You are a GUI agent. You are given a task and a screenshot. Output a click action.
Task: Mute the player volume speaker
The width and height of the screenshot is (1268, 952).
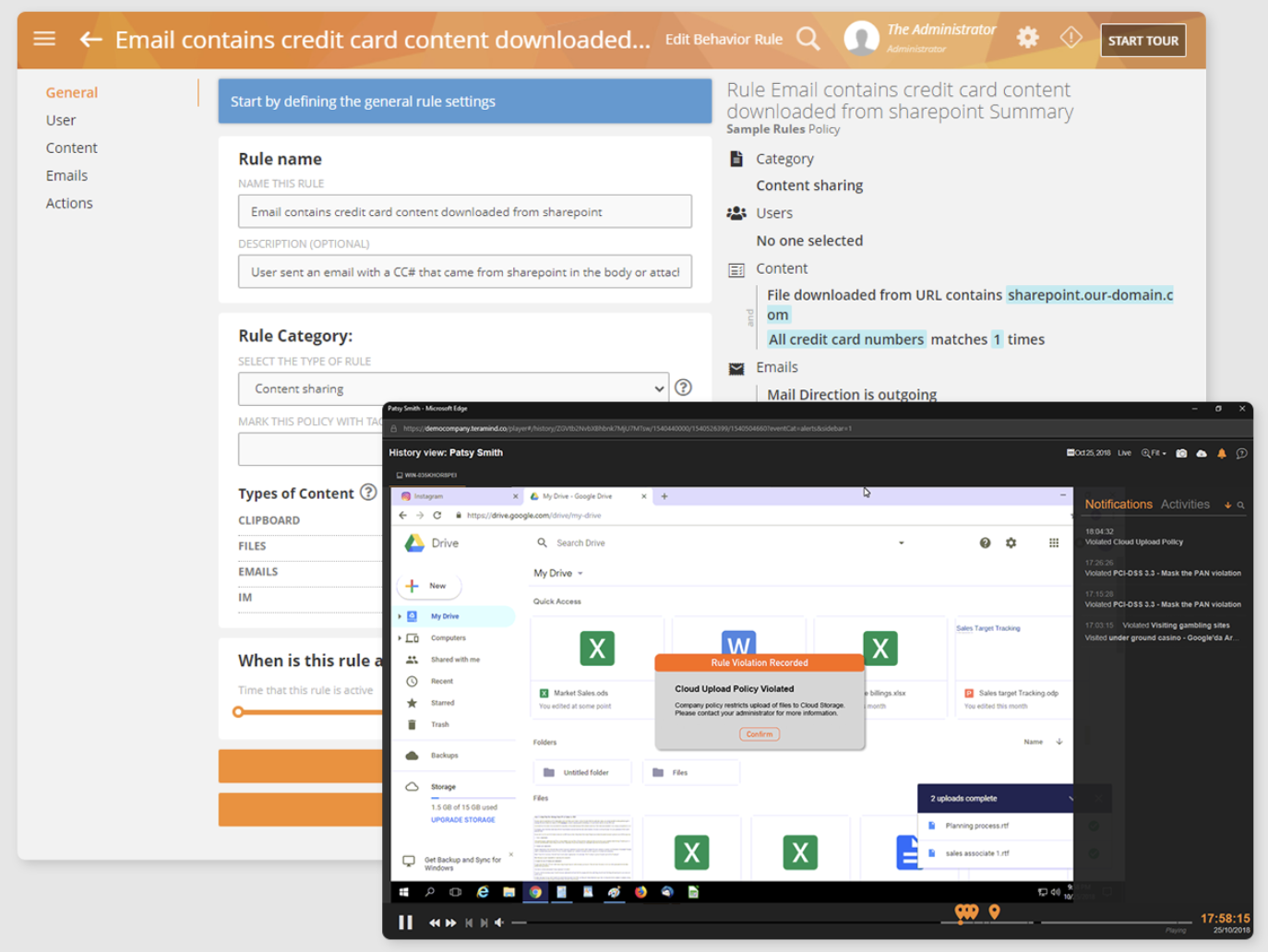(x=499, y=922)
